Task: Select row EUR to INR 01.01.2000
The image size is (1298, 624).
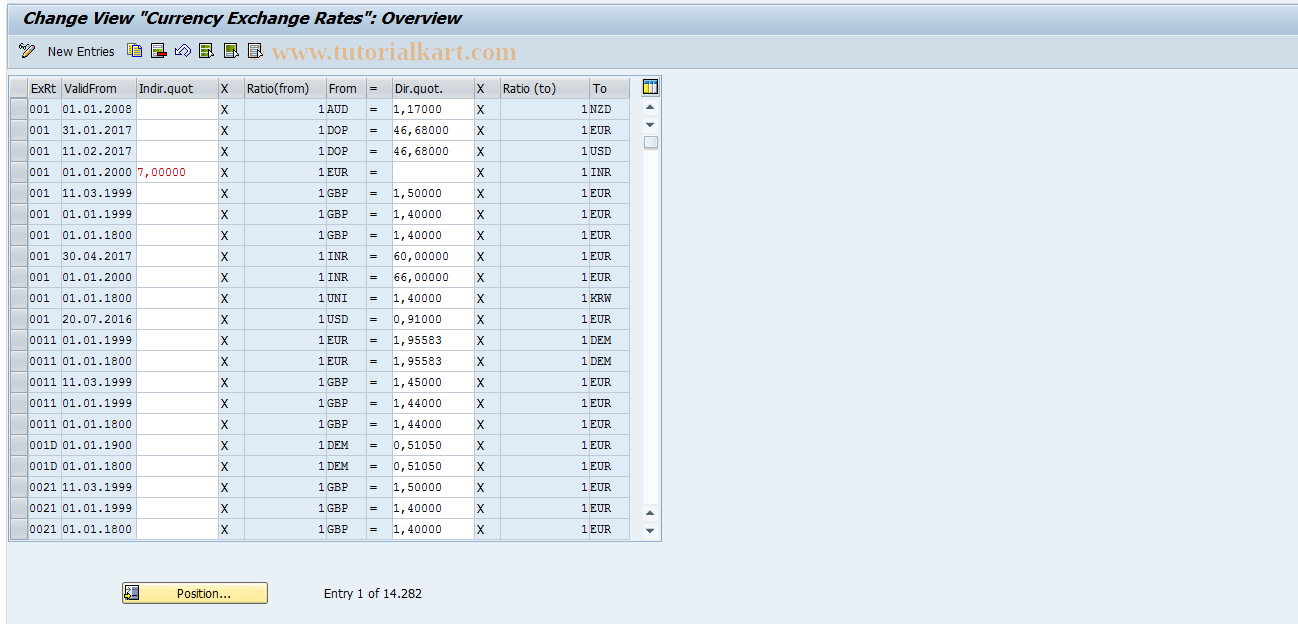Action: [19, 172]
